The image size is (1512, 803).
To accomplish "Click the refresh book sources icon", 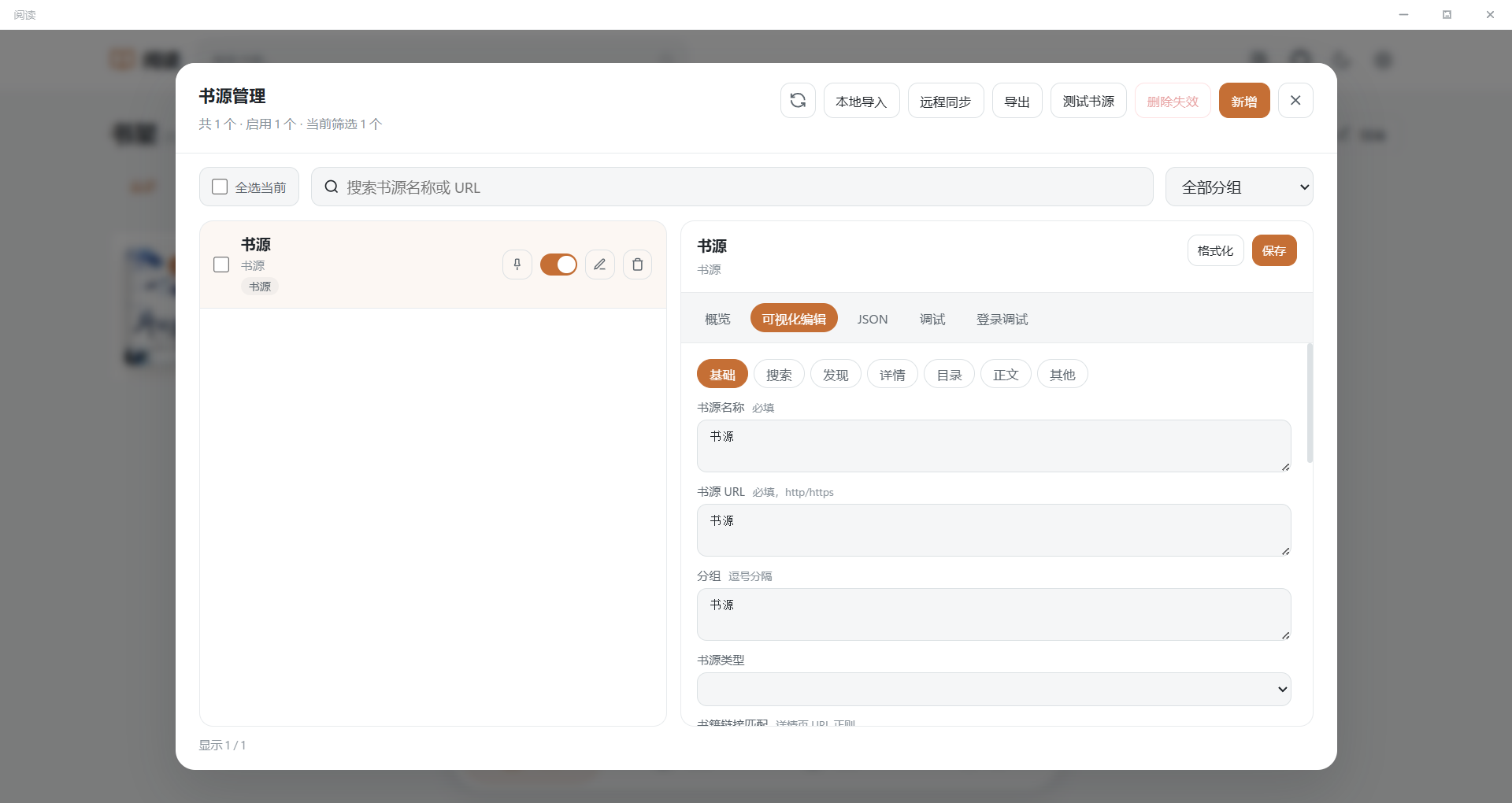I will (798, 101).
